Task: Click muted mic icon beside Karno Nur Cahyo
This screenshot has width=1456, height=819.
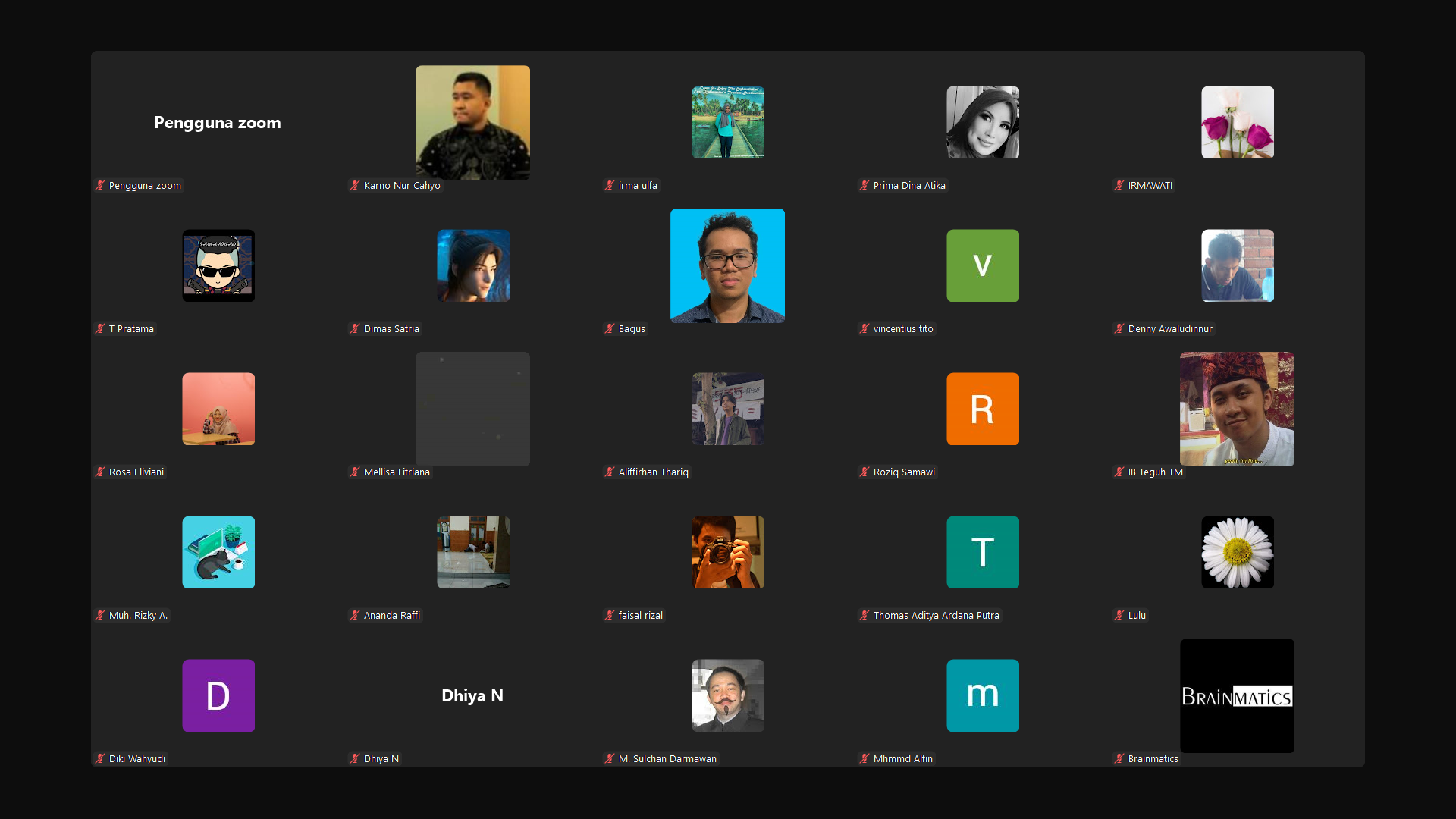Action: click(x=355, y=185)
